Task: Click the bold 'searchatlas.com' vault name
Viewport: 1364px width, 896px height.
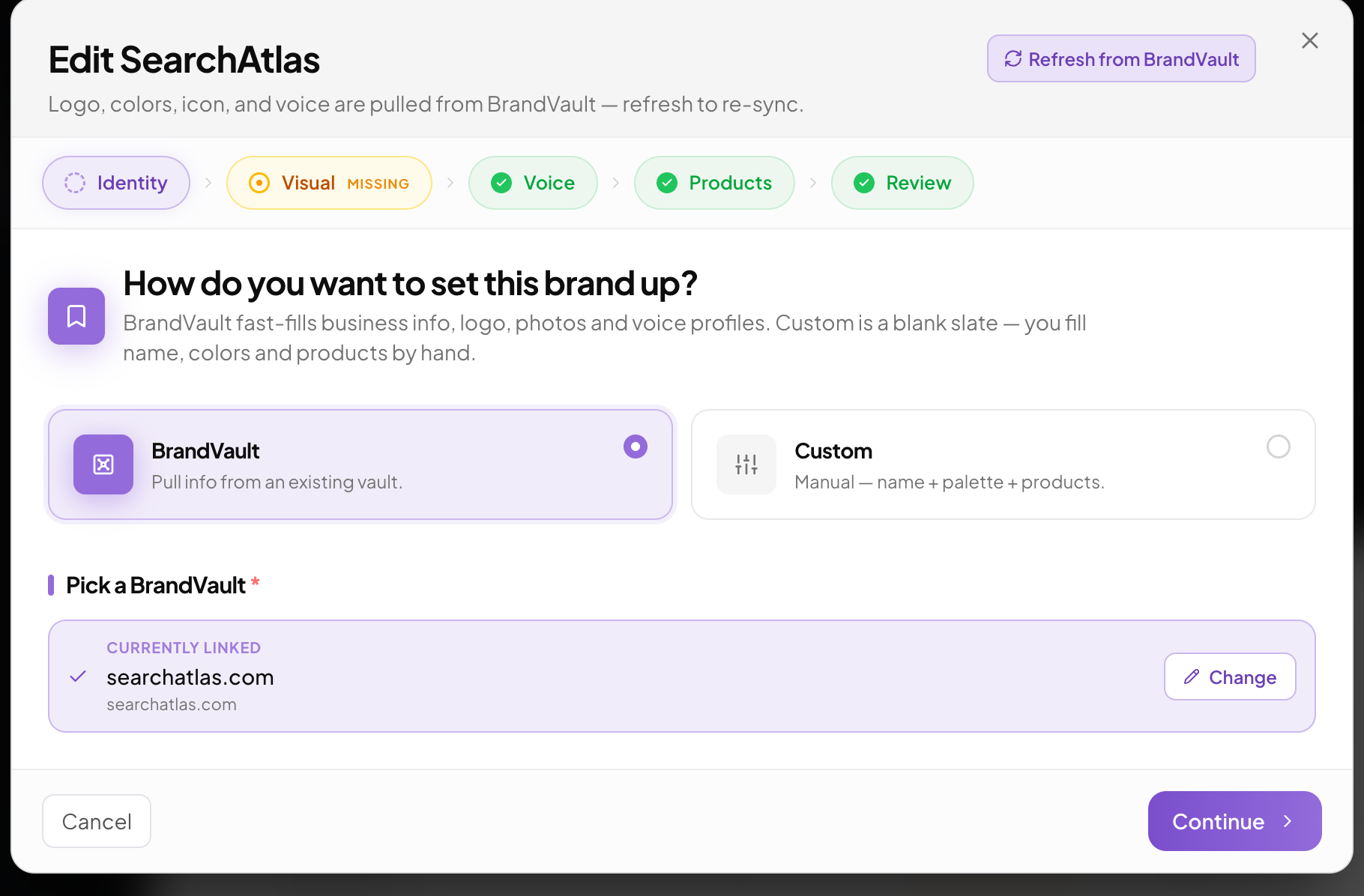Action: tap(190, 677)
